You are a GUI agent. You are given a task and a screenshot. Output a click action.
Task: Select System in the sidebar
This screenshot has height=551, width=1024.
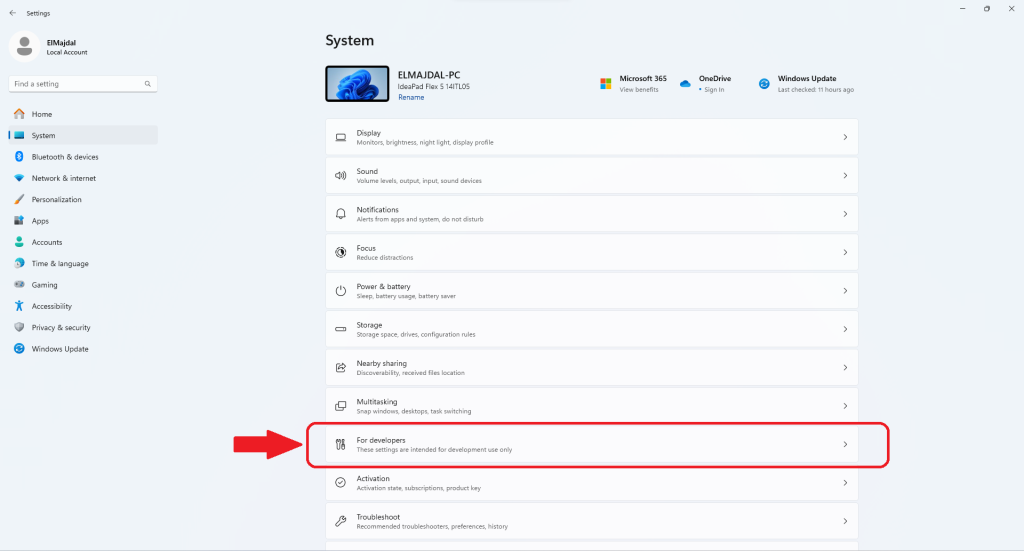tap(83, 135)
